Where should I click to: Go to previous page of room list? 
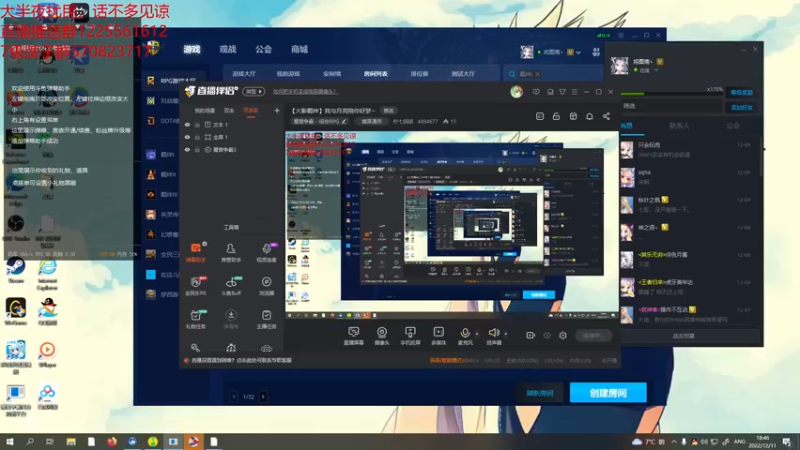coord(234,396)
